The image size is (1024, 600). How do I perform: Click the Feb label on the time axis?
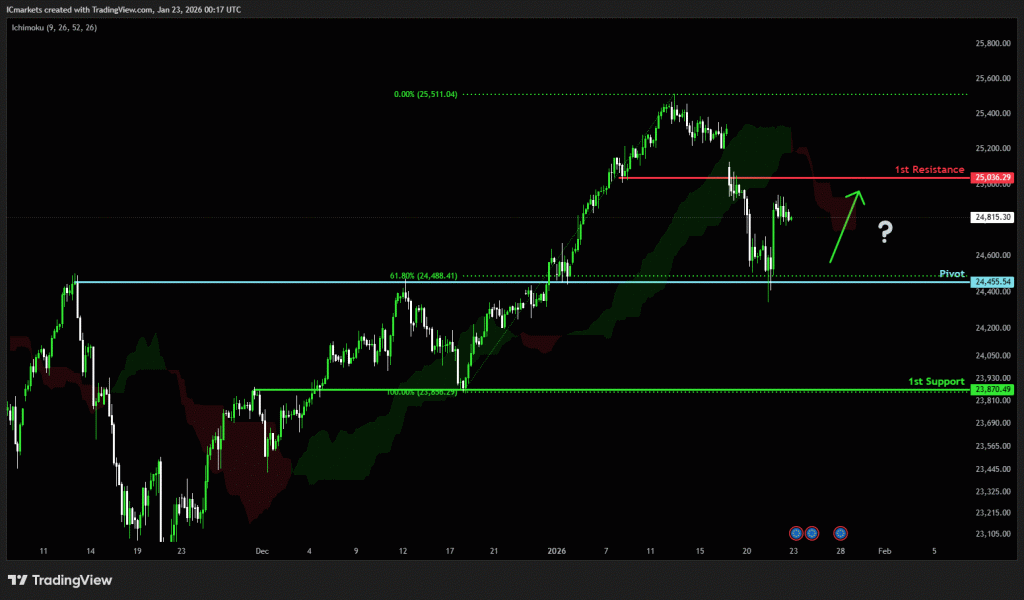tap(883, 550)
